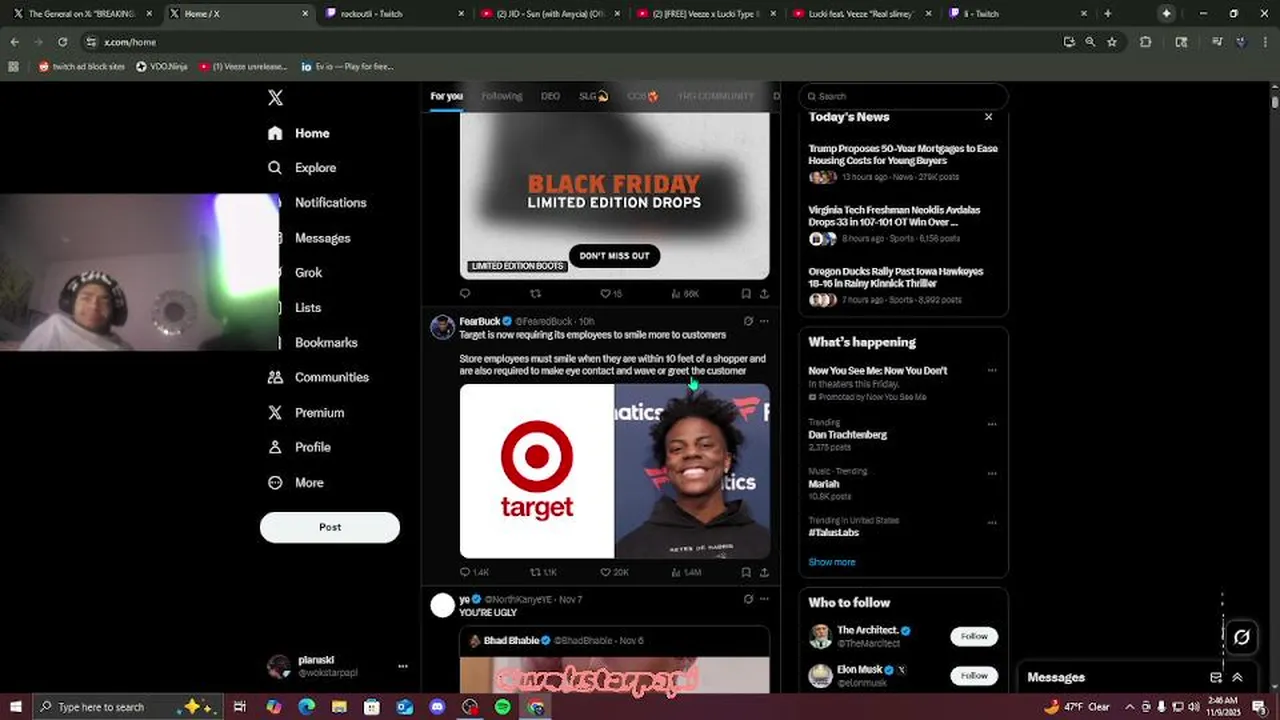The height and width of the screenshot is (720, 1280).
Task: Compose new message in Messages drawer
Action: point(1216,677)
